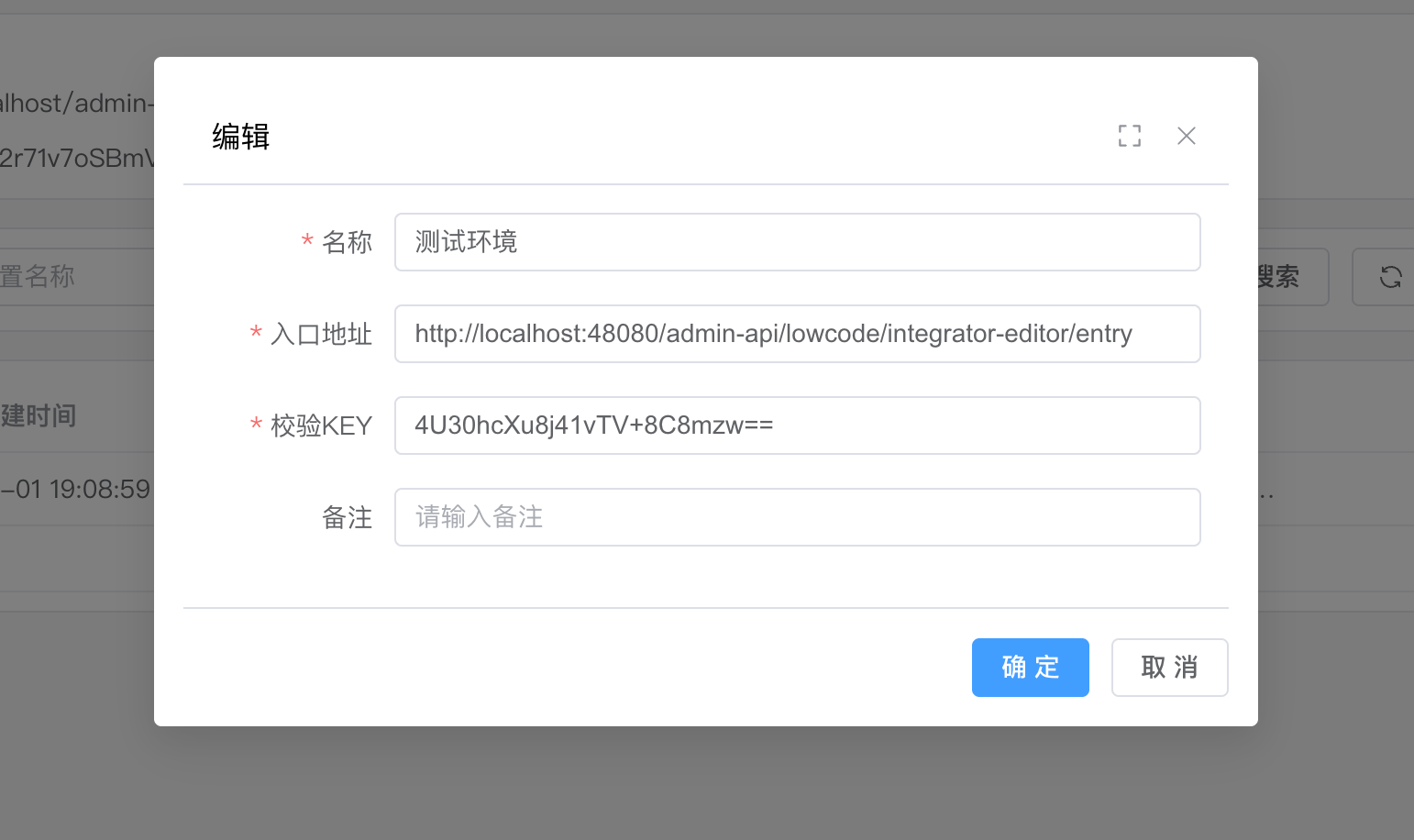Click the 校验KEY label text

coord(321,426)
